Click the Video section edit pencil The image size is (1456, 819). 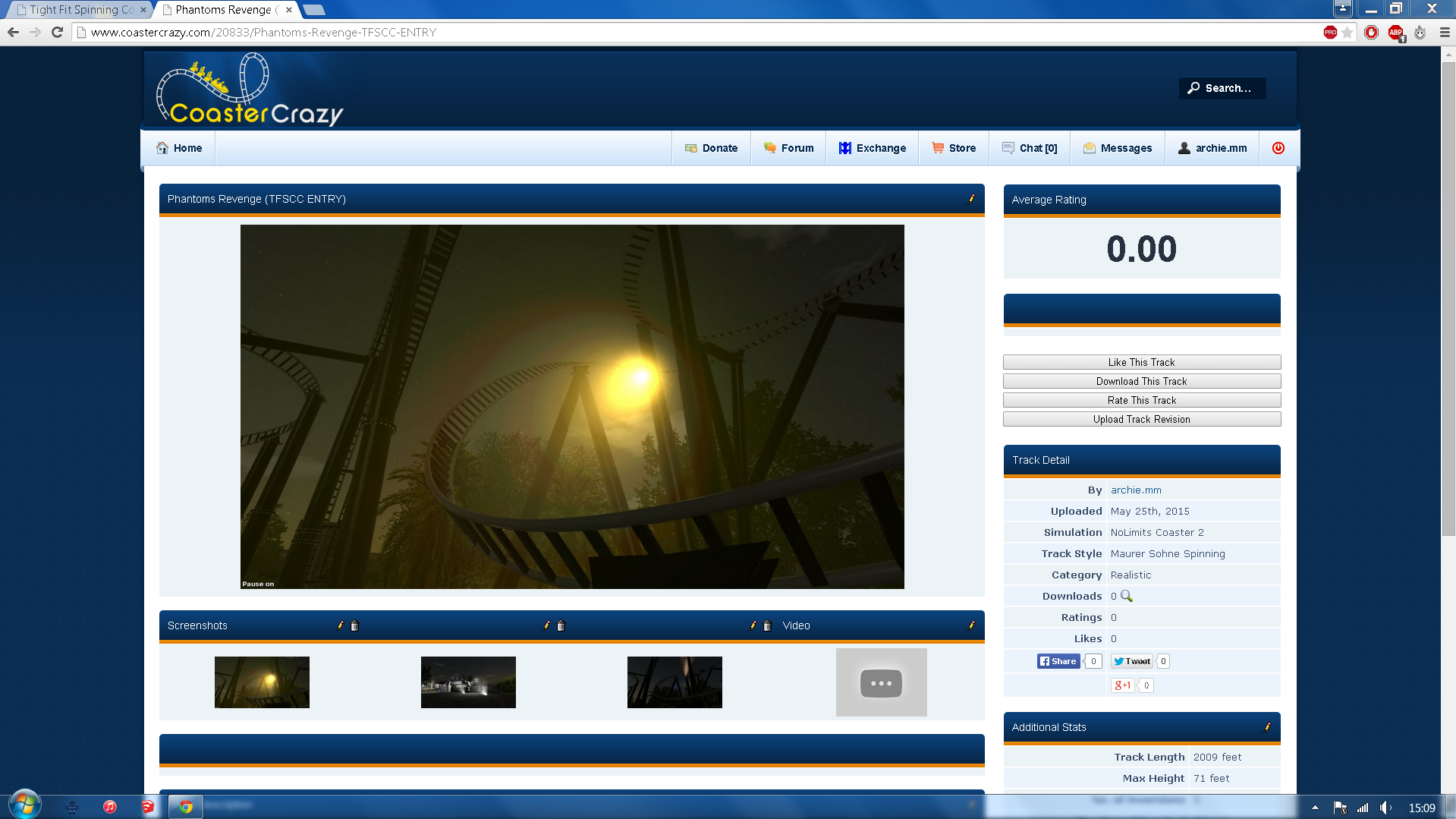(x=971, y=625)
